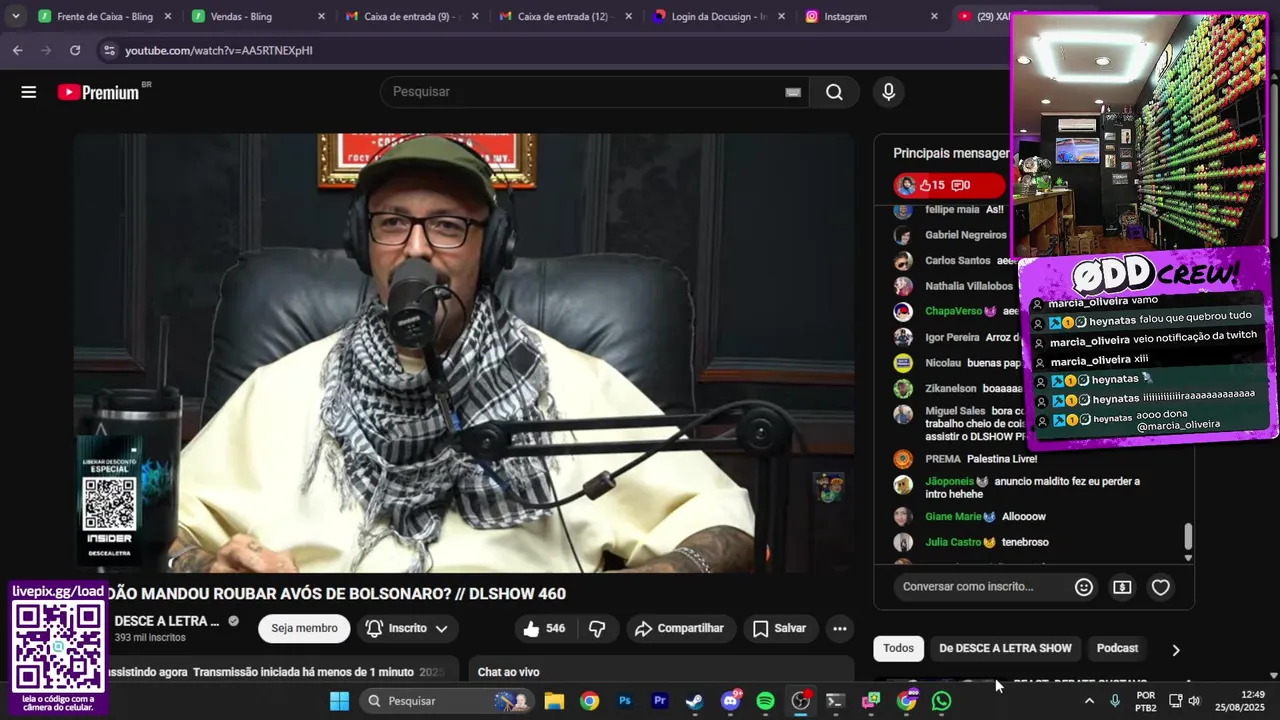The image size is (1280, 720).
Task: Open Spotify from the taskbar
Action: coord(765,701)
